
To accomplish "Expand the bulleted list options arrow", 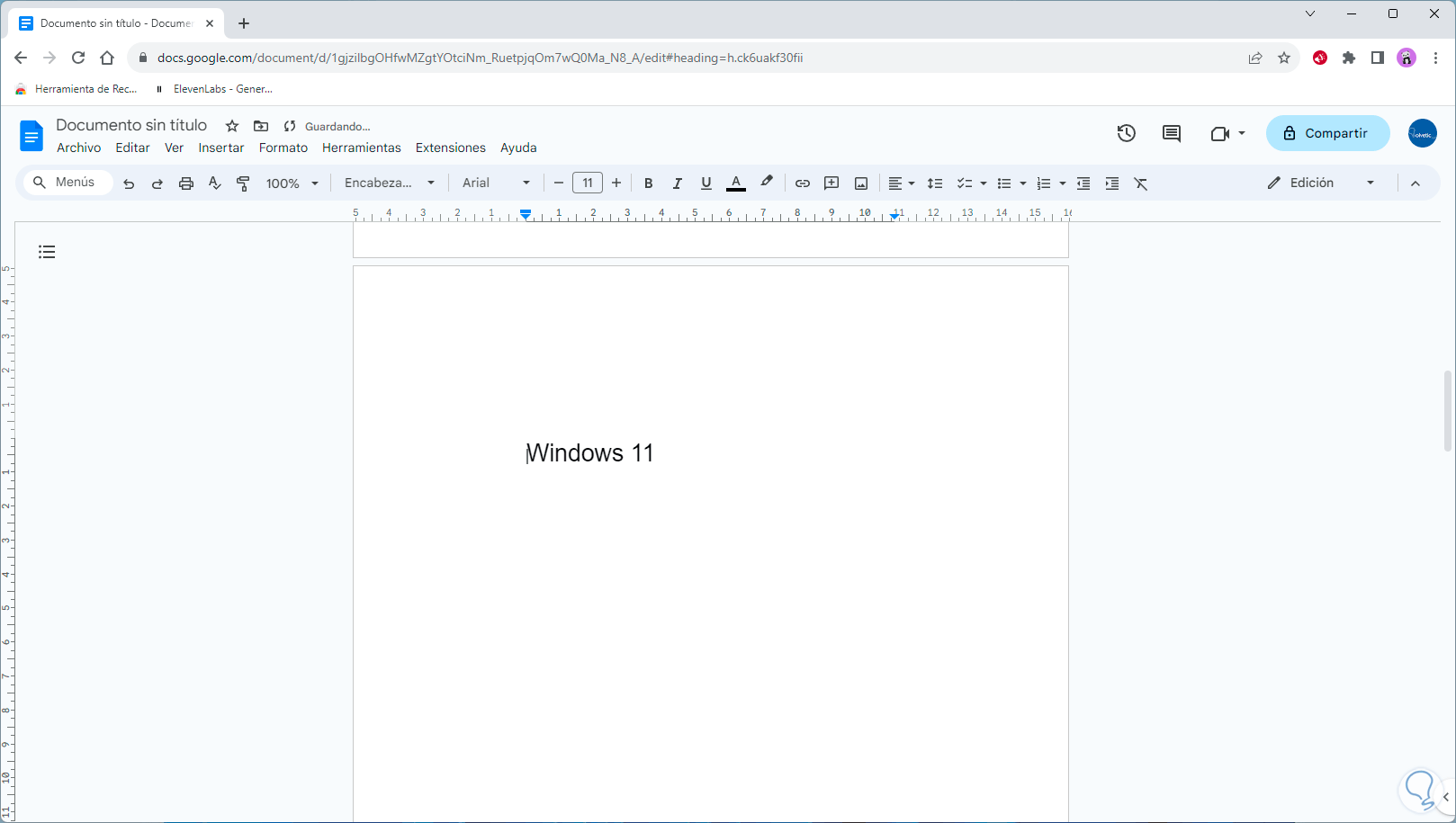I will coord(1023,183).
